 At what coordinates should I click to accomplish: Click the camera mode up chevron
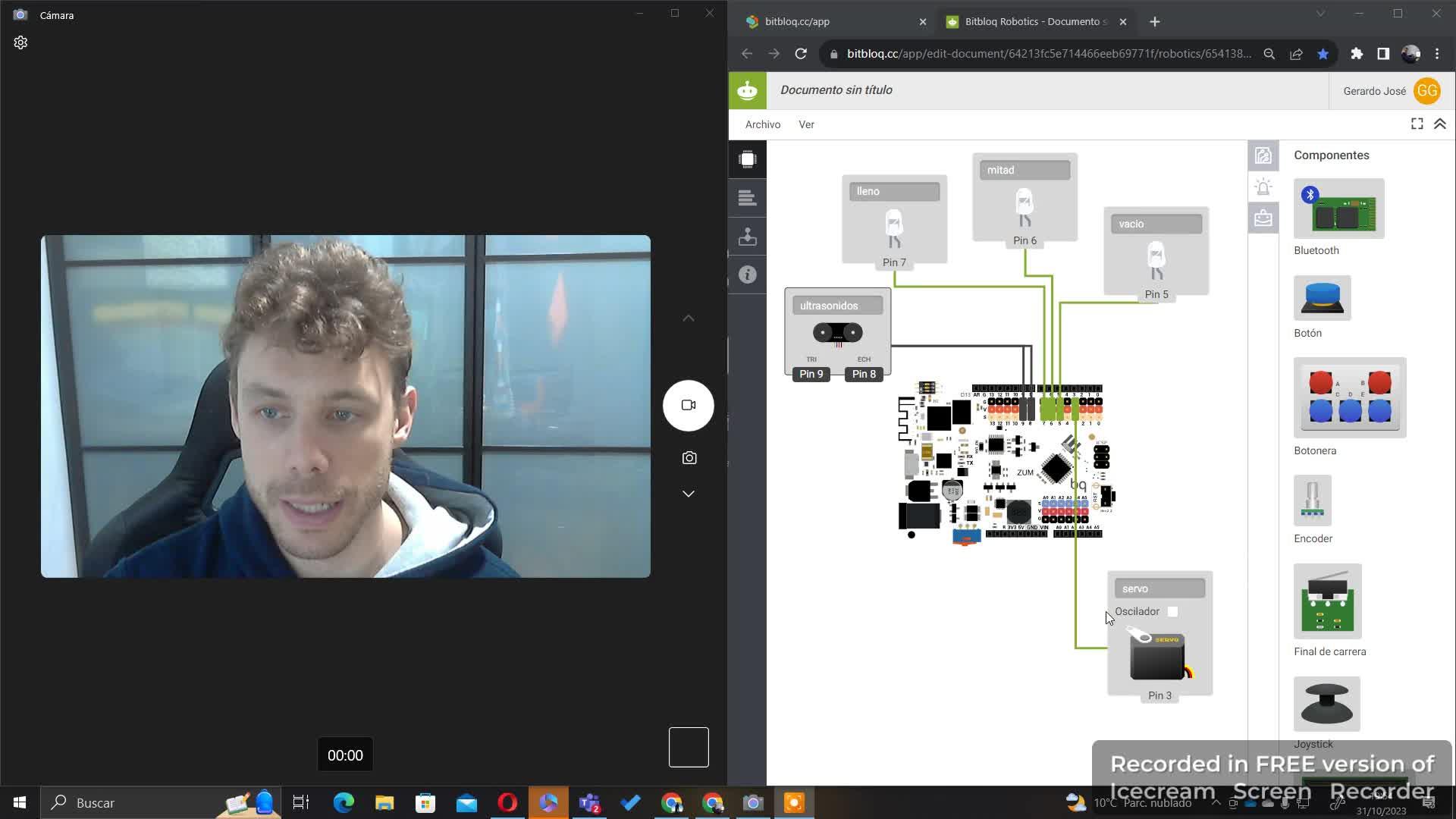point(689,318)
